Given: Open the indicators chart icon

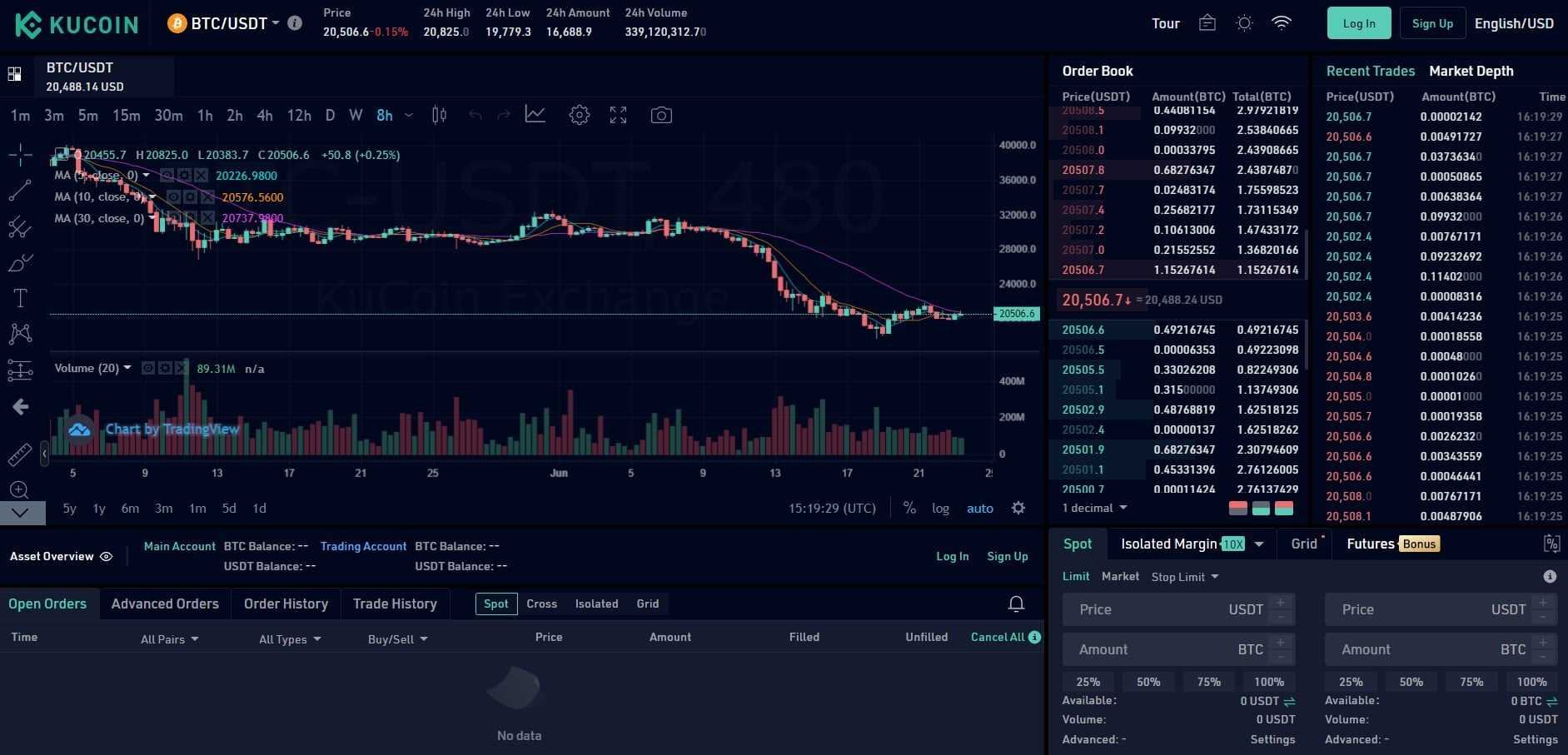Looking at the screenshot, I should [x=535, y=115].
